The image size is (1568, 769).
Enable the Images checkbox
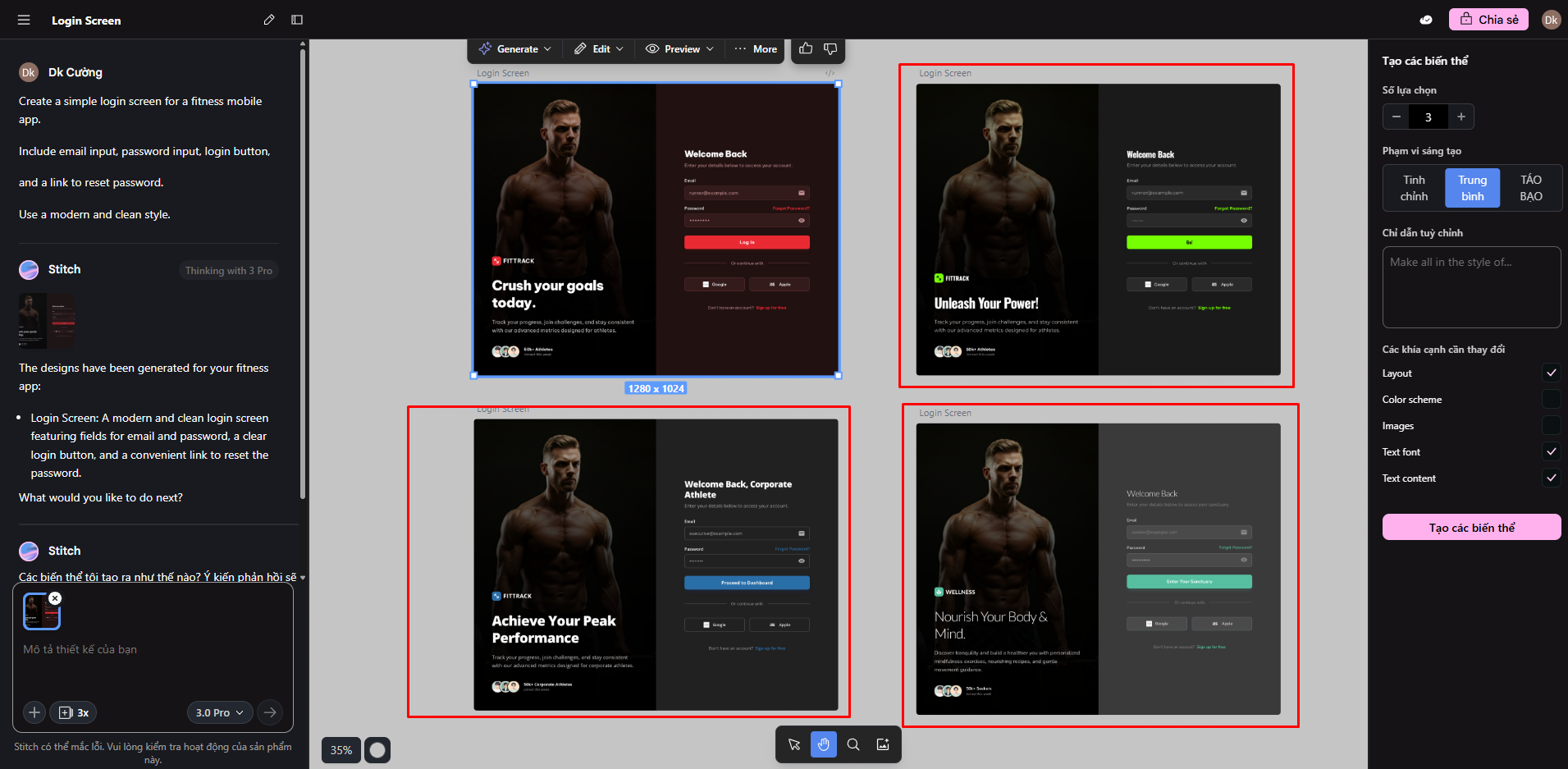[x=1551, y=426]
